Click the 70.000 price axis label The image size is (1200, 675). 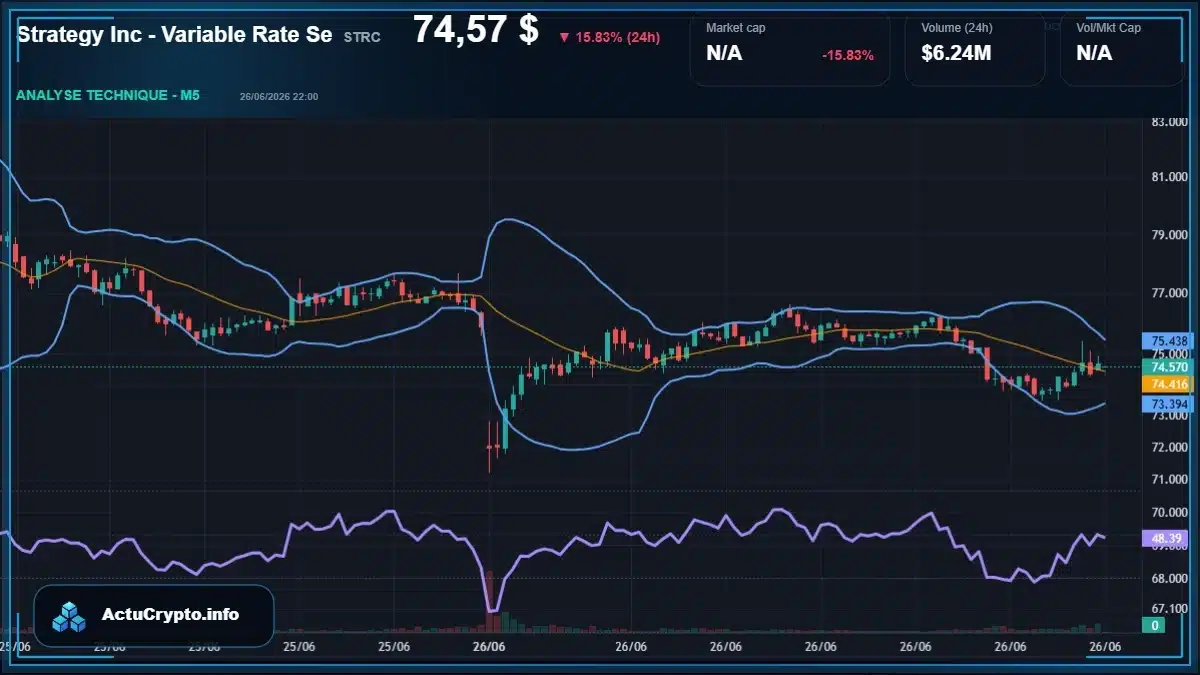click(1169, 512)
